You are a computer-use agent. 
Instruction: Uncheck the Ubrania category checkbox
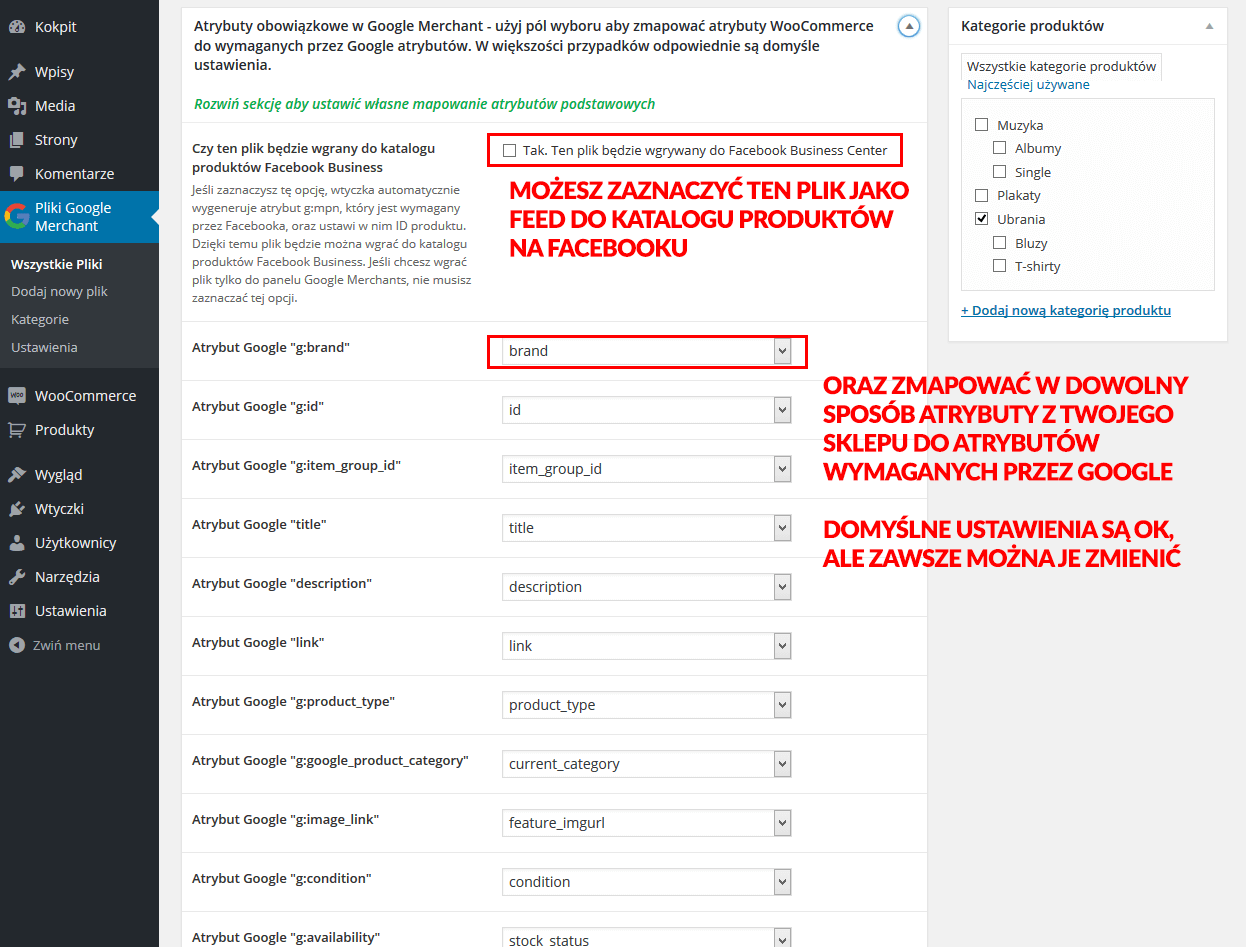982,219
